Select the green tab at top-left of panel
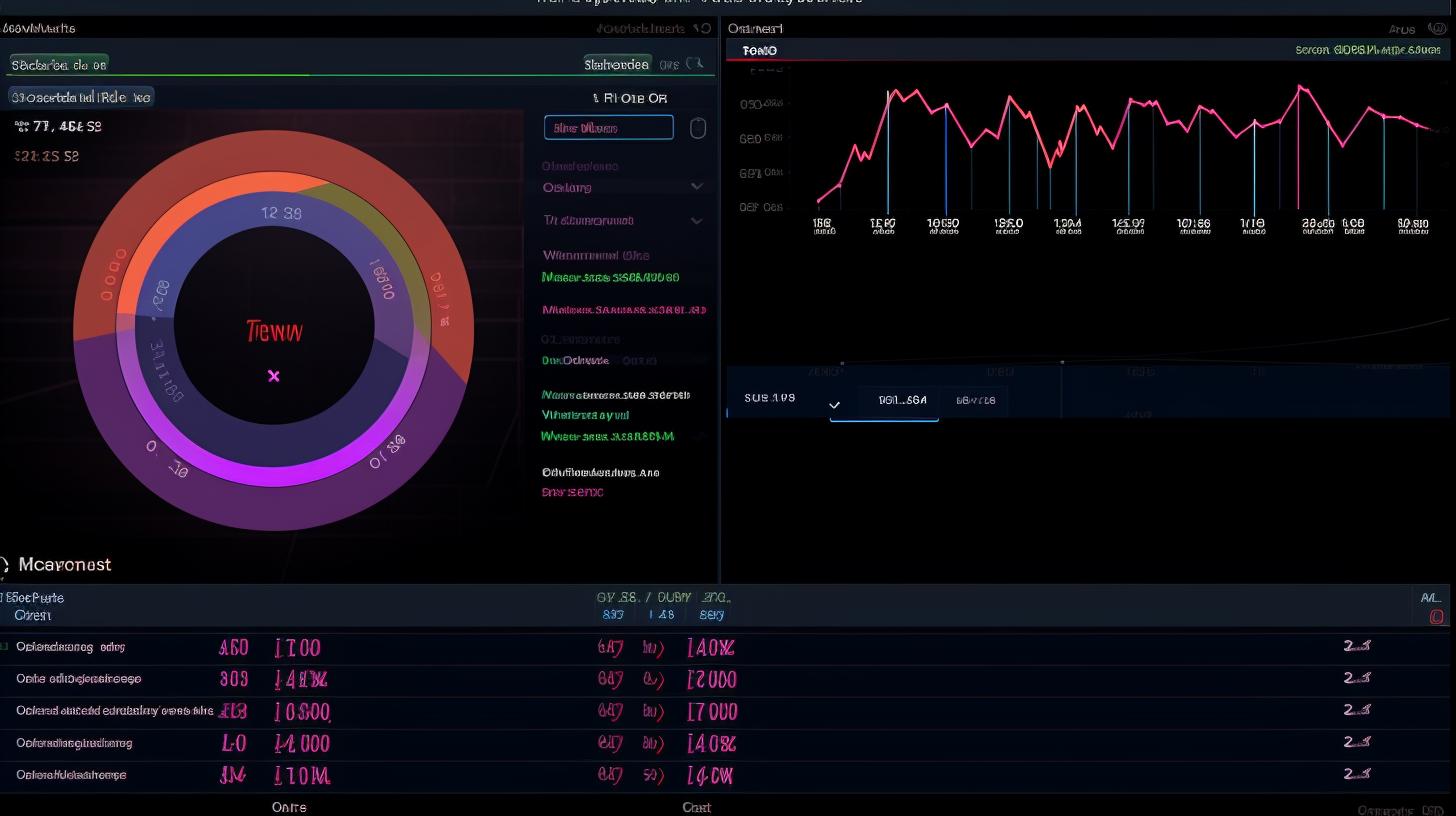Viewport: 1456px width, 816px height. 58,65
